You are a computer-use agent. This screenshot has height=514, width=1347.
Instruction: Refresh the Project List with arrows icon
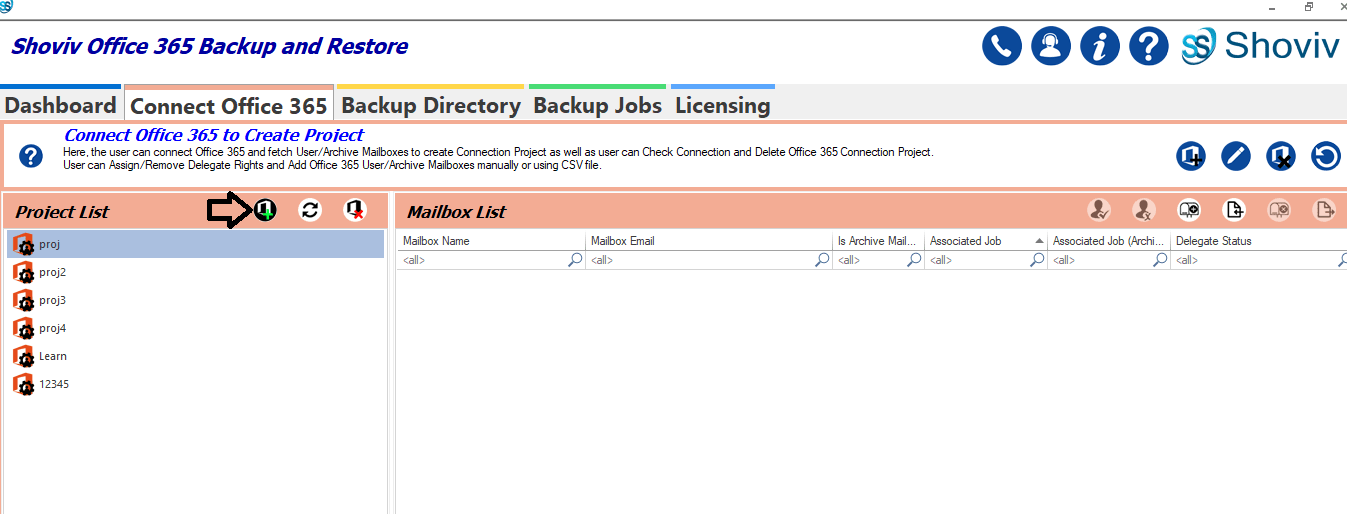tap(311, 210)
